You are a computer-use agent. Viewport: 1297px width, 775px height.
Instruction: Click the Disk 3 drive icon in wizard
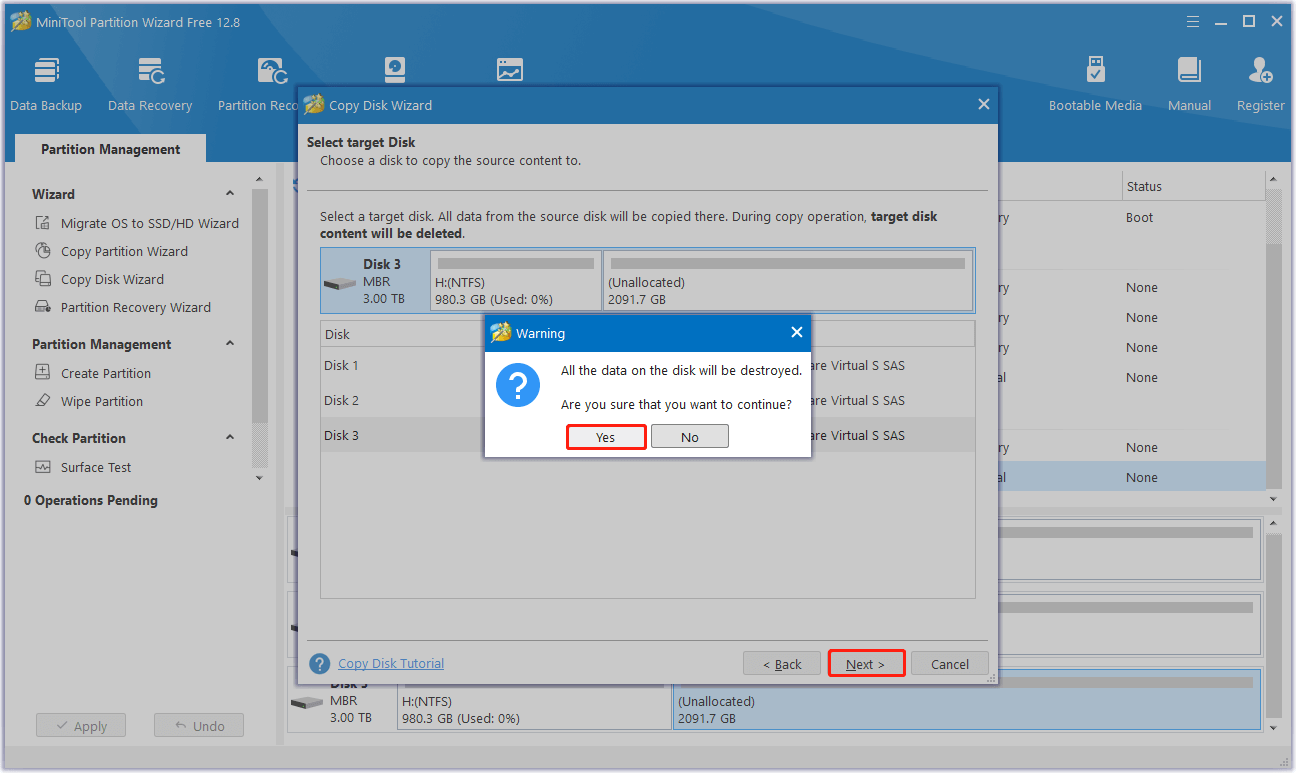pos(340,283)
